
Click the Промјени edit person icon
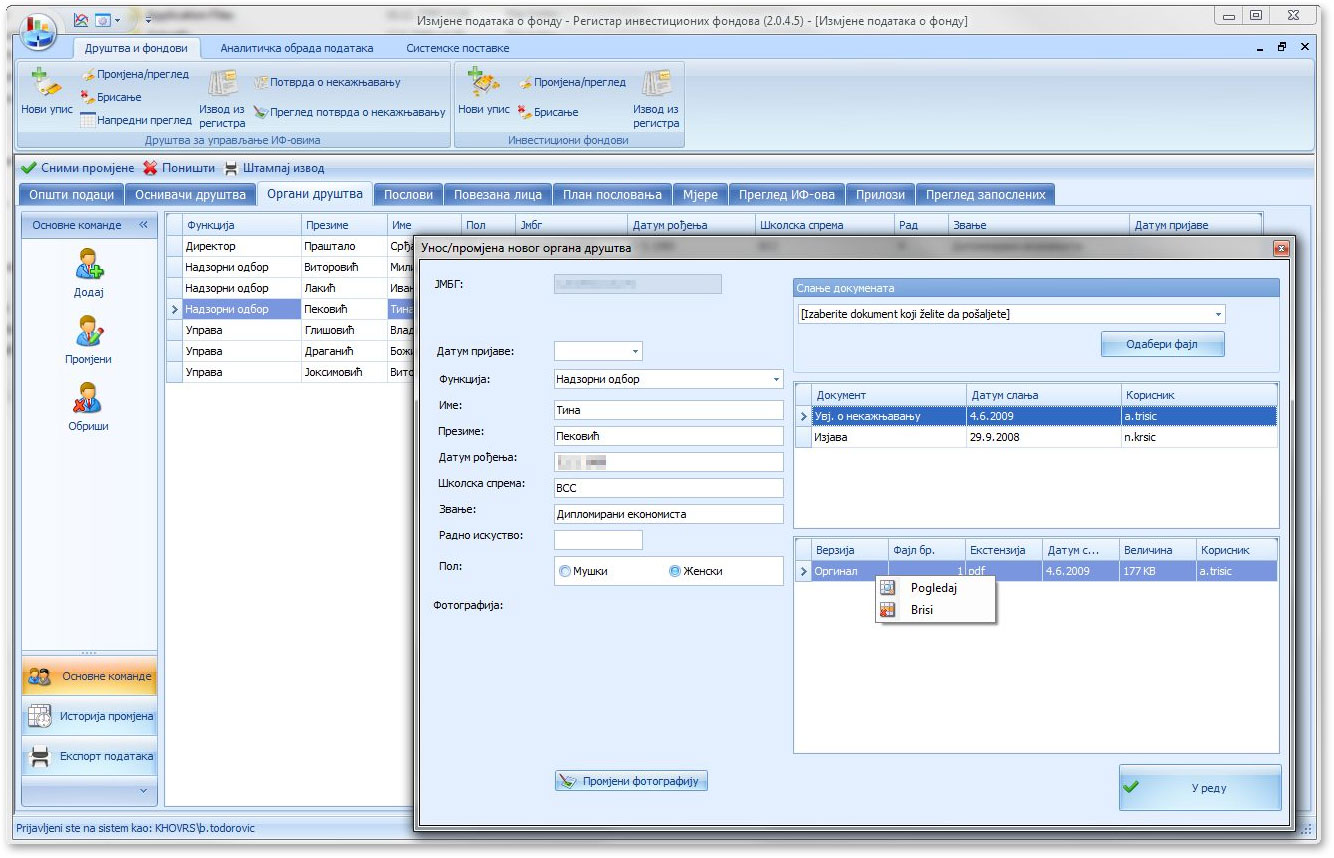tap(89, 331)
